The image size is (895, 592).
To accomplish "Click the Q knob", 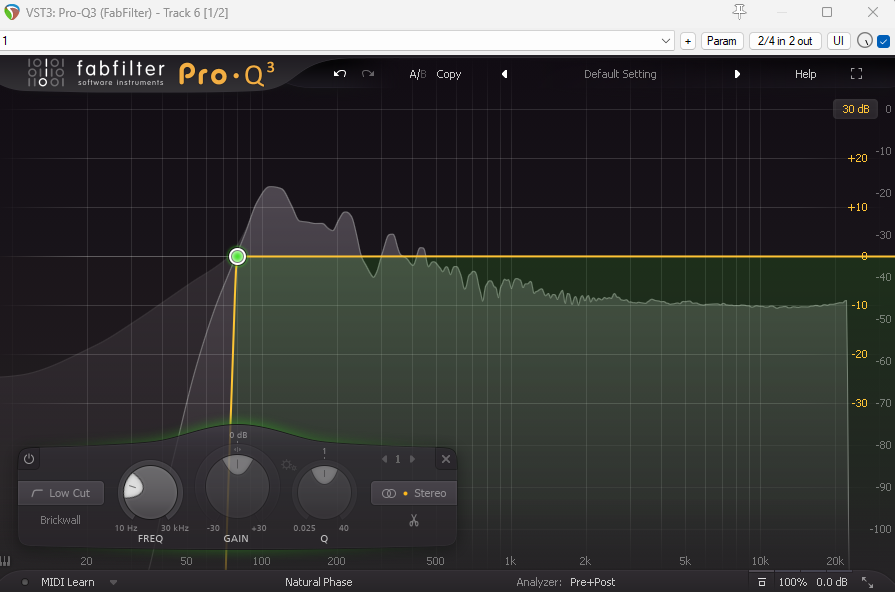I will point(324,492).
